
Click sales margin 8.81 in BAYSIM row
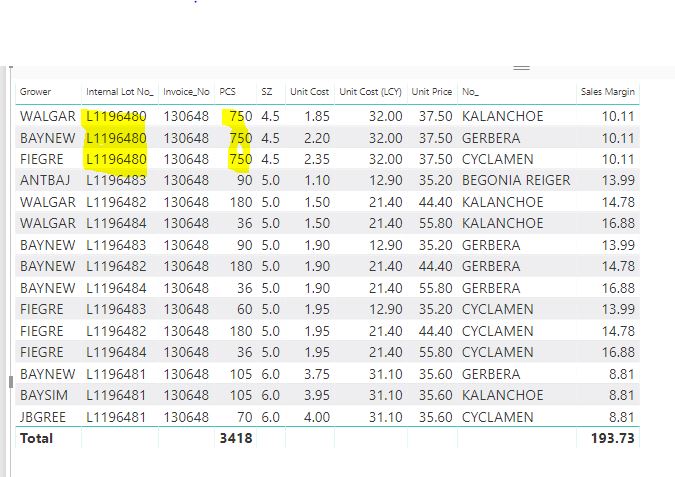(x=622, y=395)
